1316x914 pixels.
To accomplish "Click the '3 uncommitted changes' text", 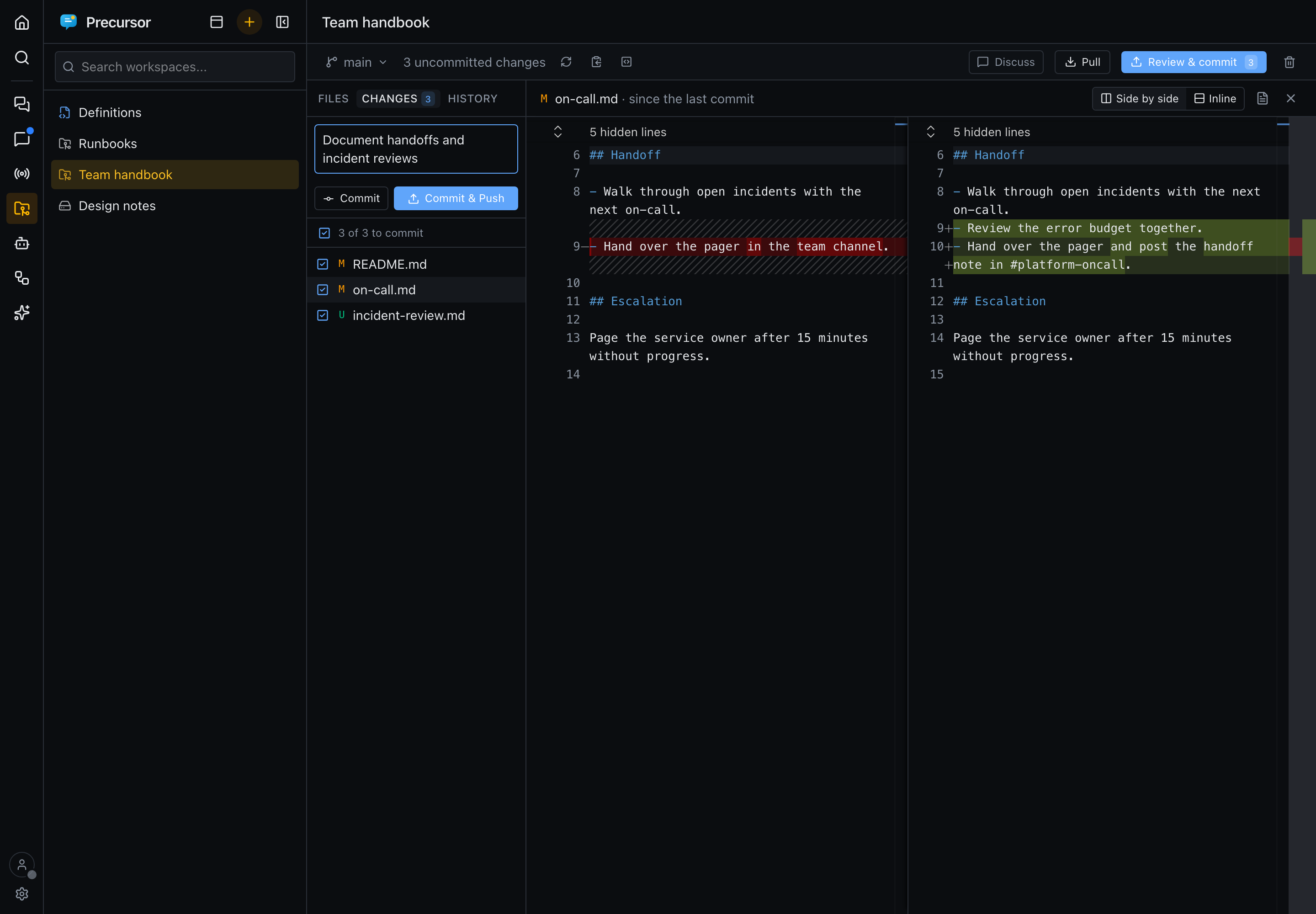I will tap(474, 62).
